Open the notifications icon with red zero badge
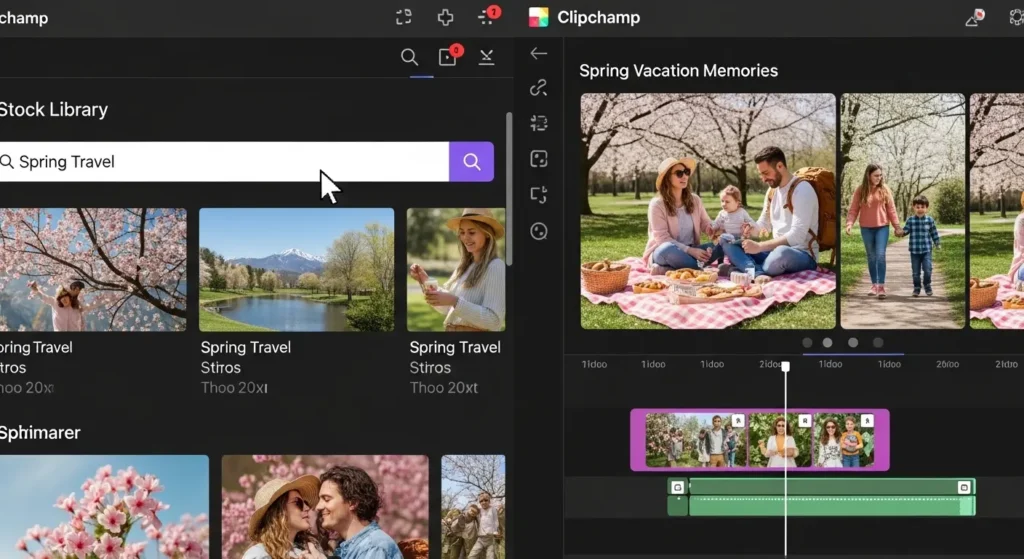1024x559 pixels. 449,56
